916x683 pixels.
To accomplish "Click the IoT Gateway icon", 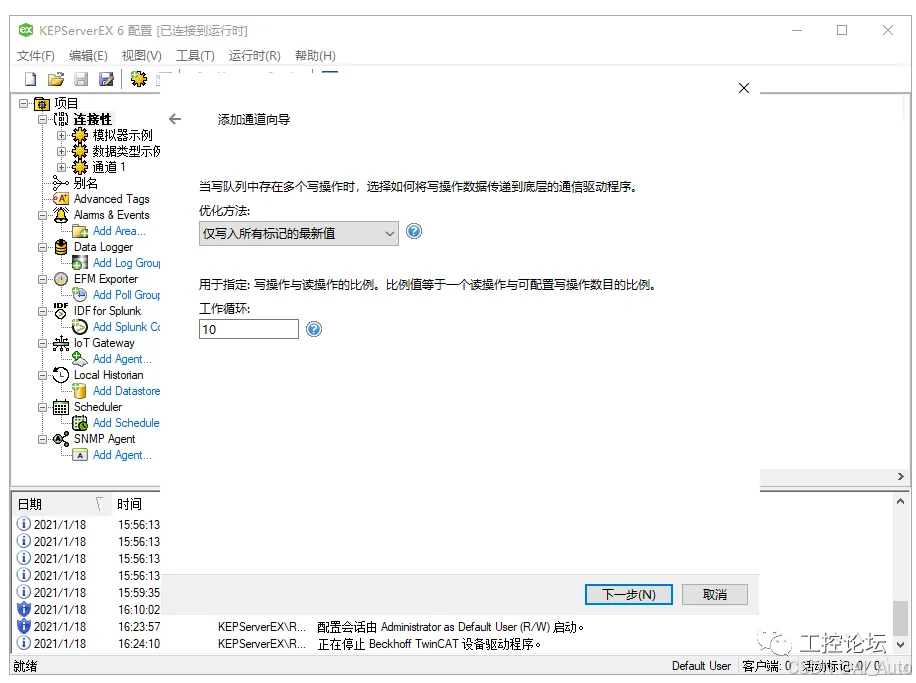I will 61,344.
